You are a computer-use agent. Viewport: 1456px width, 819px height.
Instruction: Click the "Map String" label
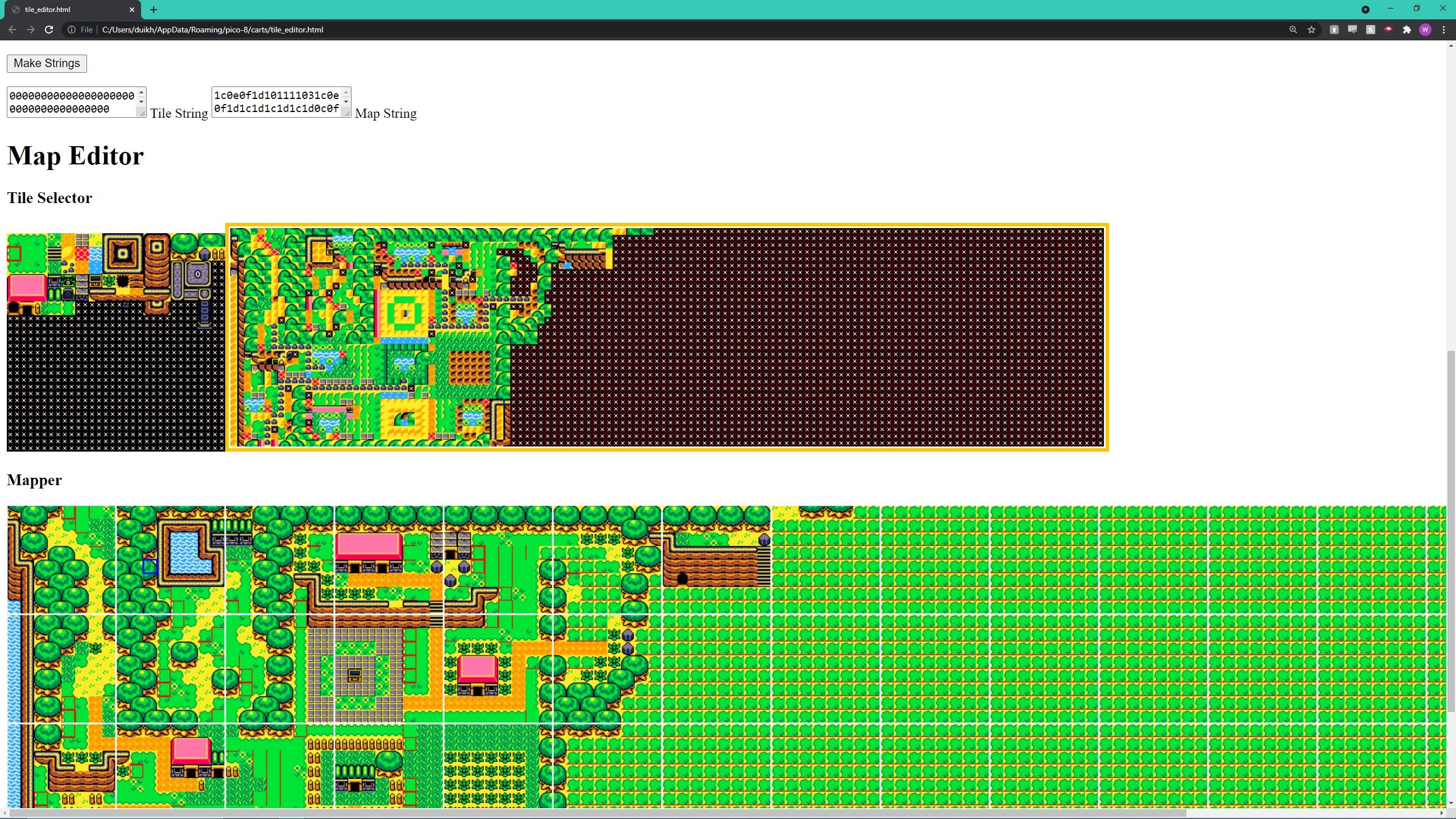386,113
